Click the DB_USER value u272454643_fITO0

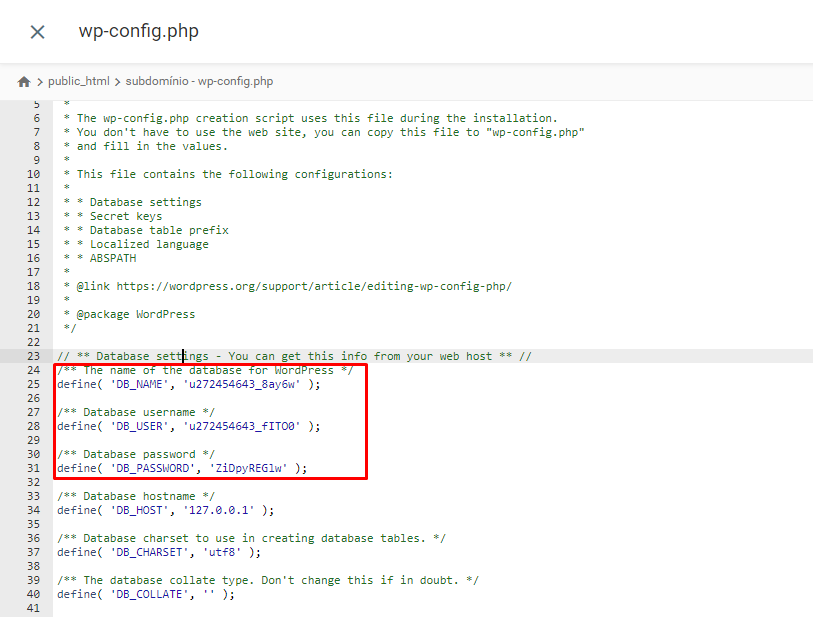(243, 426)
